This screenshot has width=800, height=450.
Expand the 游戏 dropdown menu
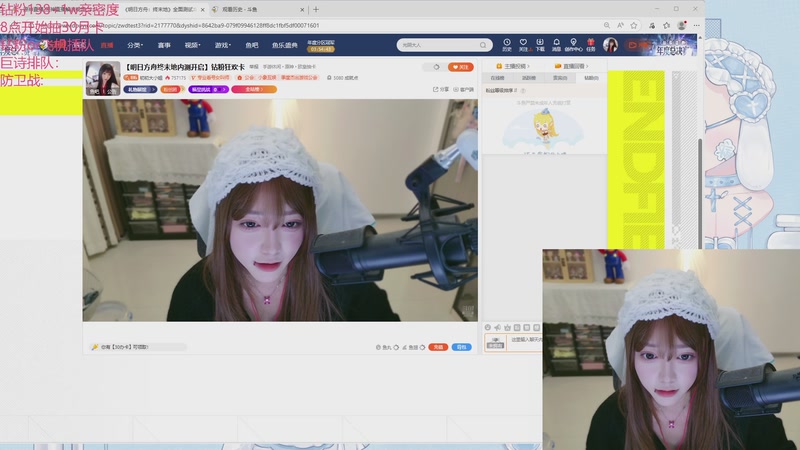pos(222,45)
